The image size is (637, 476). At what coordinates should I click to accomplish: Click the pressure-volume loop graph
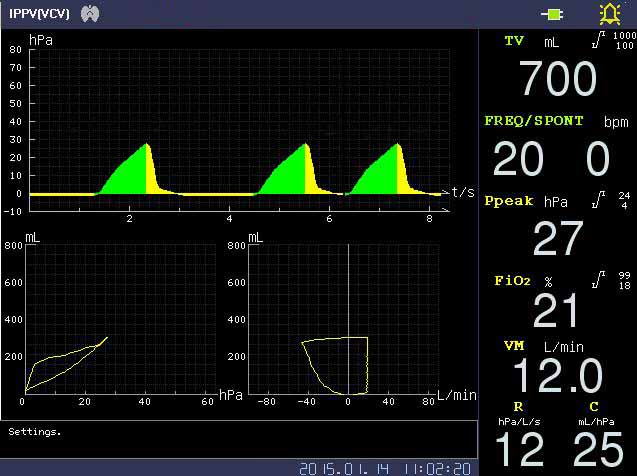click(x=118, y=317)
